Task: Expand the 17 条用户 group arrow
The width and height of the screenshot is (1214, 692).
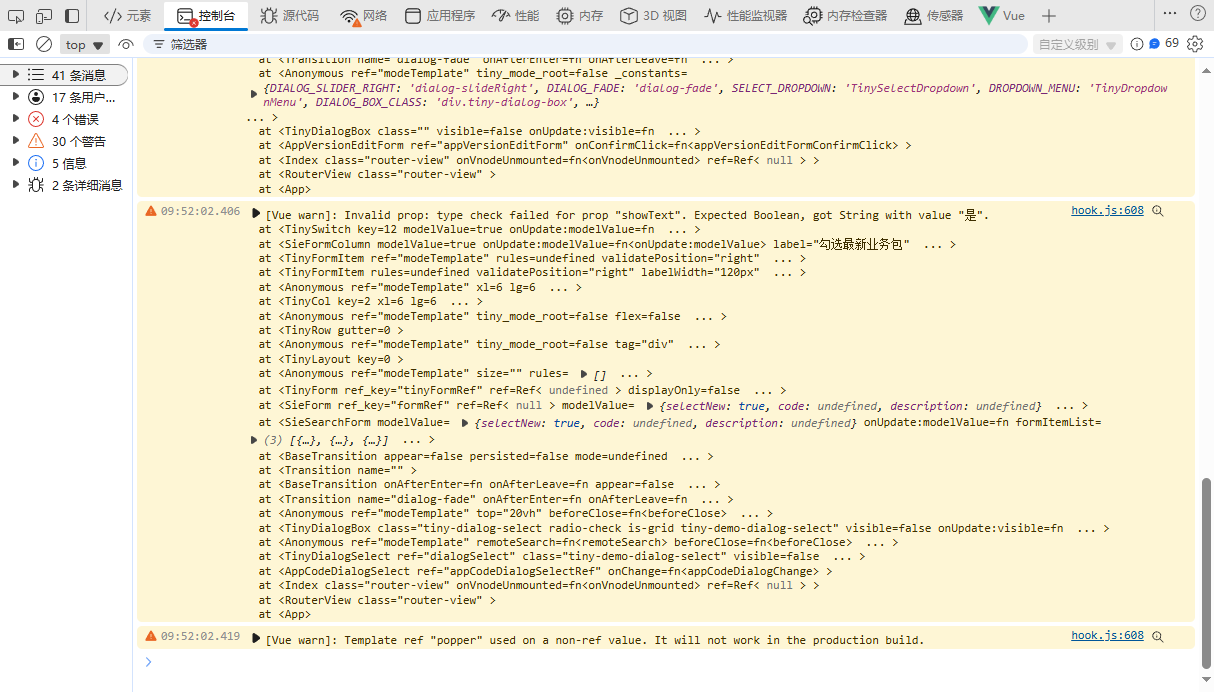Action: pyautogui.click(x=15, y=97)
